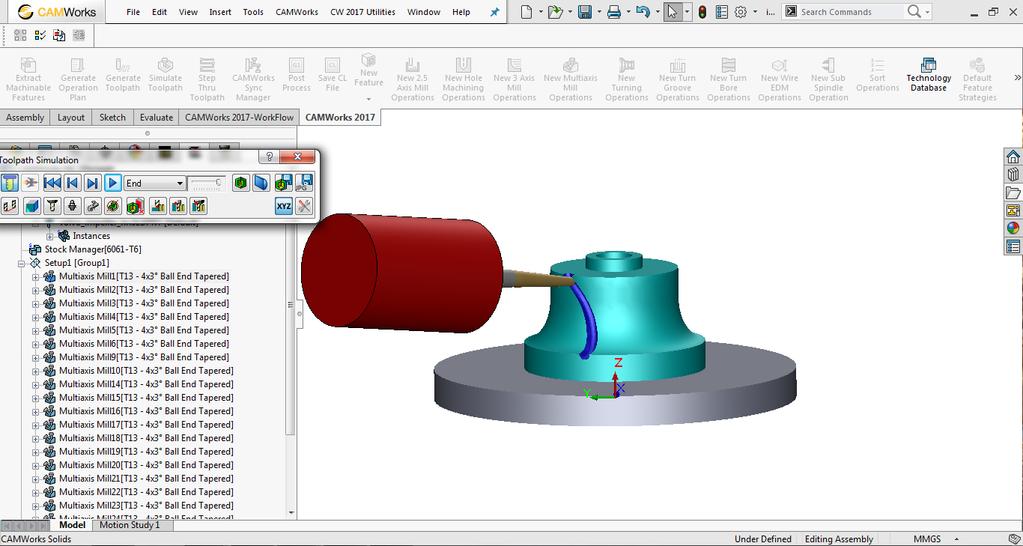Viewport: 1023px width, 546px height.
Task: Open the File Explorer folder icon in the task pane
Action: pyautogui.click(x=1013, y=192)
